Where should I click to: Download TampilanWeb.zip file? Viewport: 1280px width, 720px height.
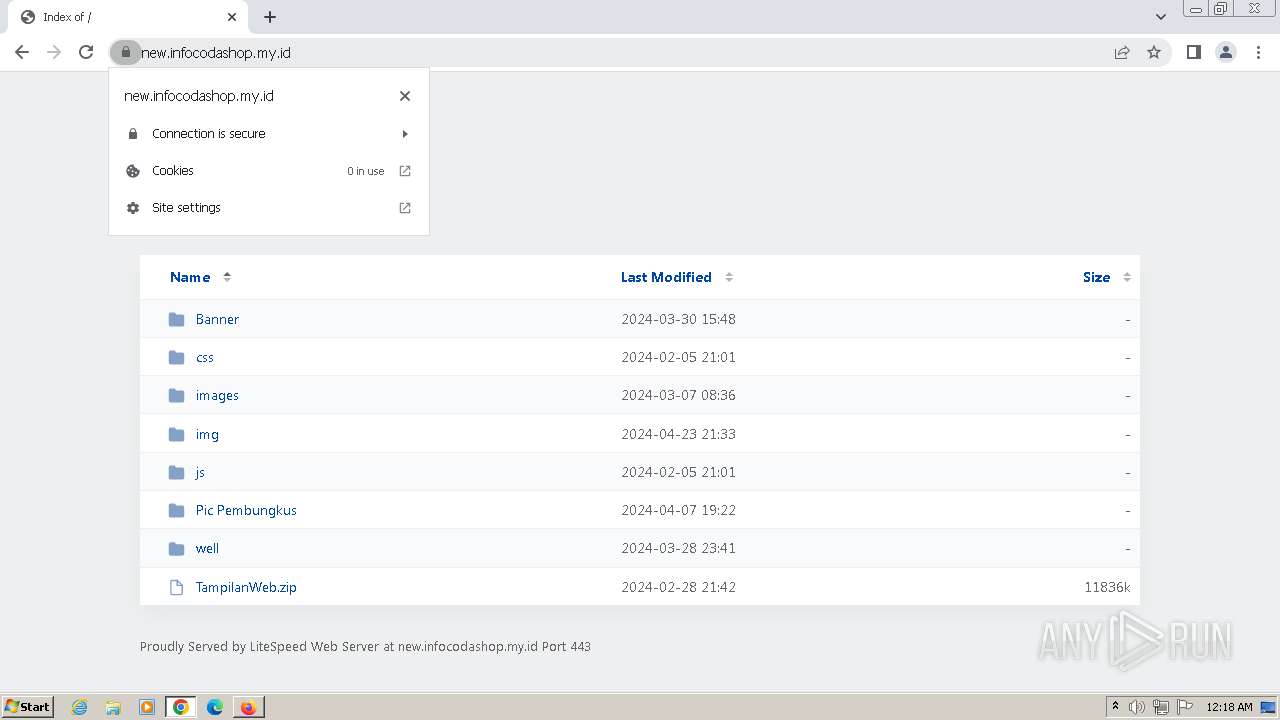click(246, 587)
